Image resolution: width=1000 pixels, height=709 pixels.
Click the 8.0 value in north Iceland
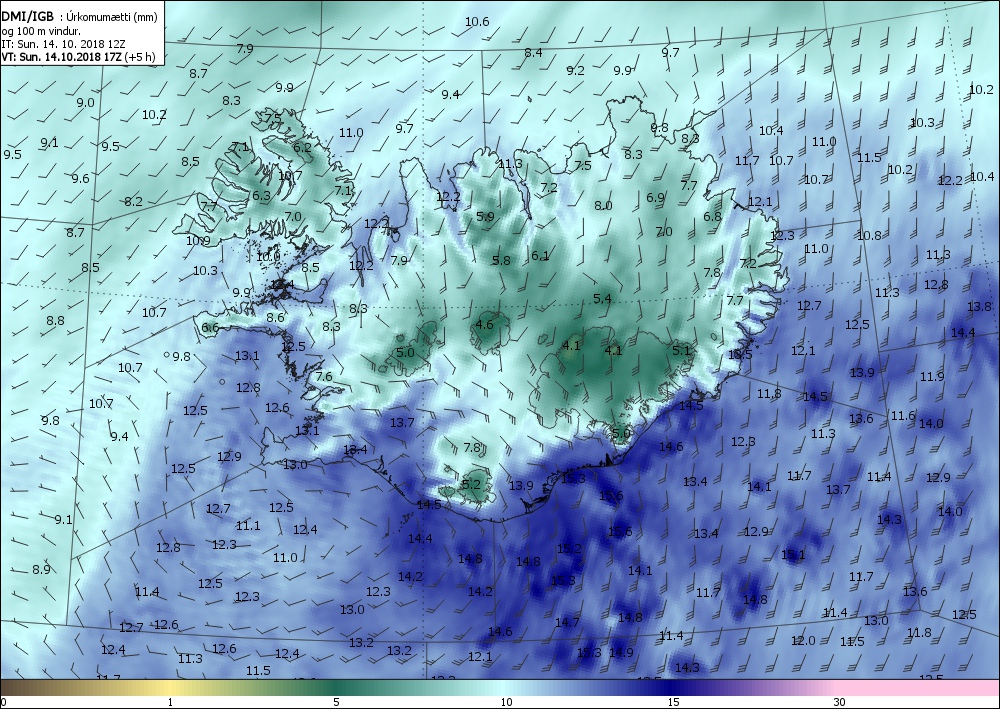(x=603, y=205)
